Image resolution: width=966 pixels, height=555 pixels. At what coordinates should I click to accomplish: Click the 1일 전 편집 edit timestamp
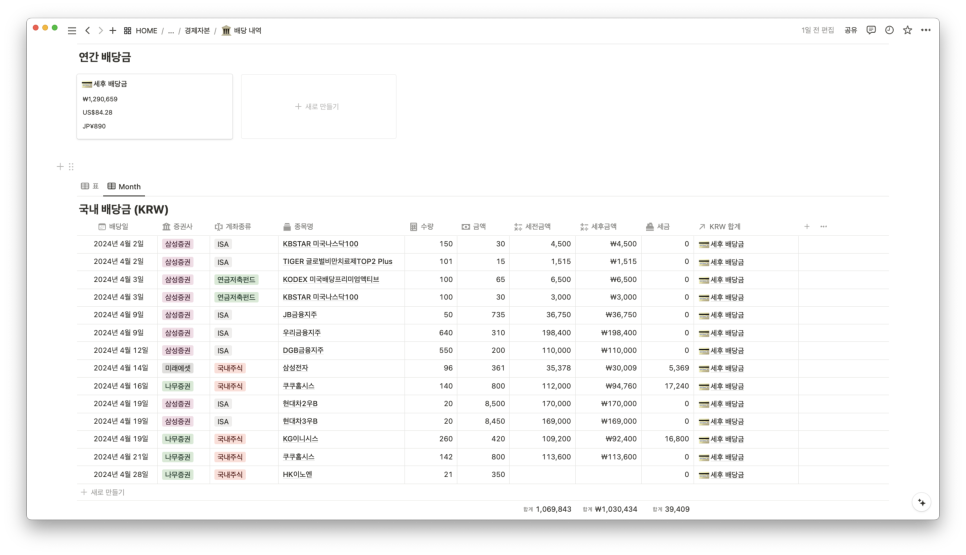[818, 30]
